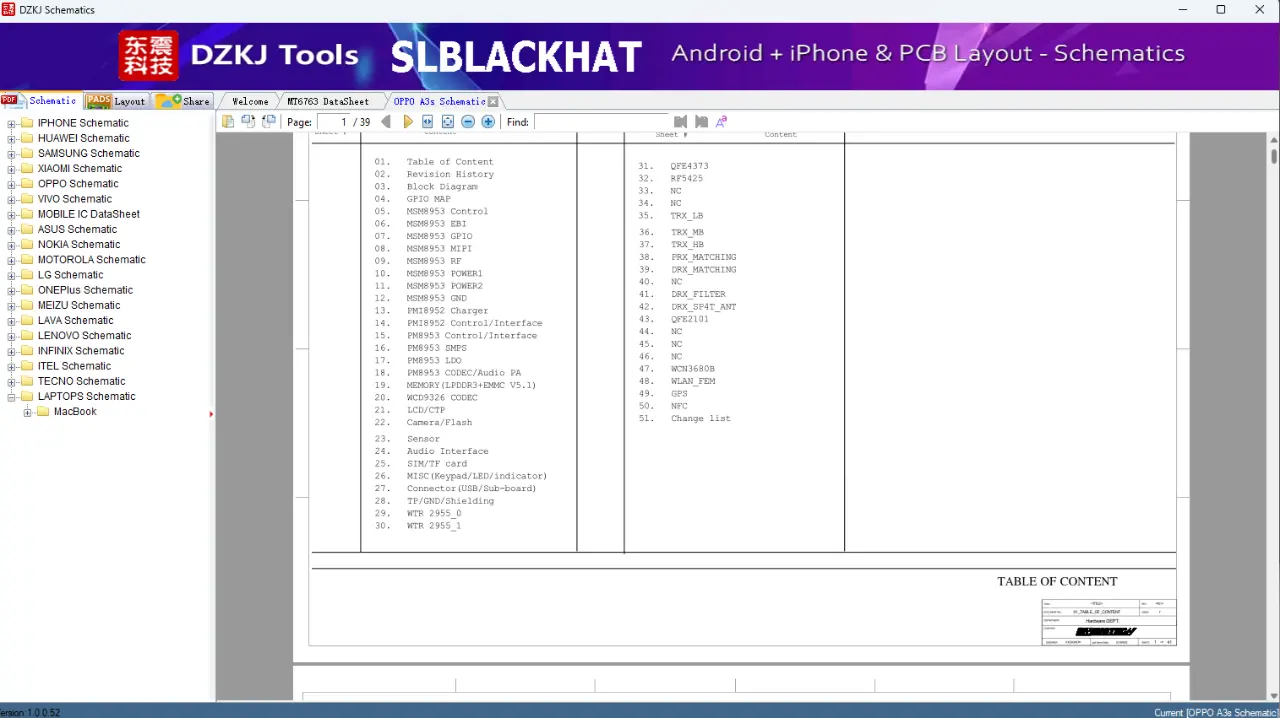Select TECNO Schematic tree item
Viewport: 1280px width, 718px height.
81,381
